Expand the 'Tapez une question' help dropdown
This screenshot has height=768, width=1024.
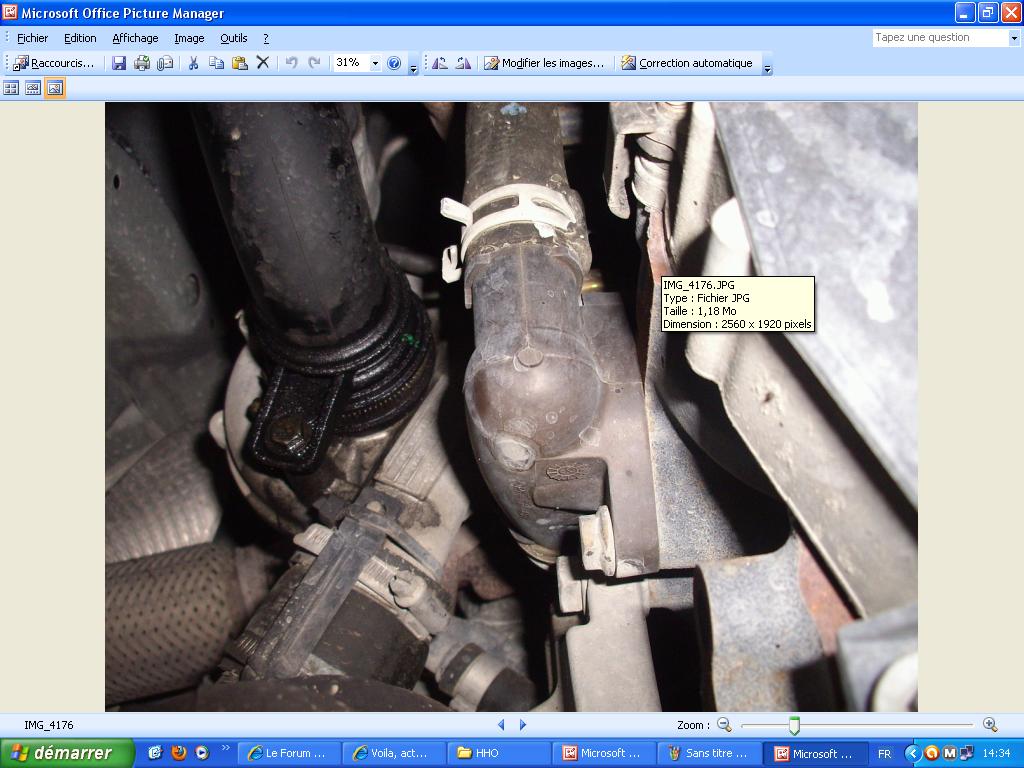tap(1014, 38)
